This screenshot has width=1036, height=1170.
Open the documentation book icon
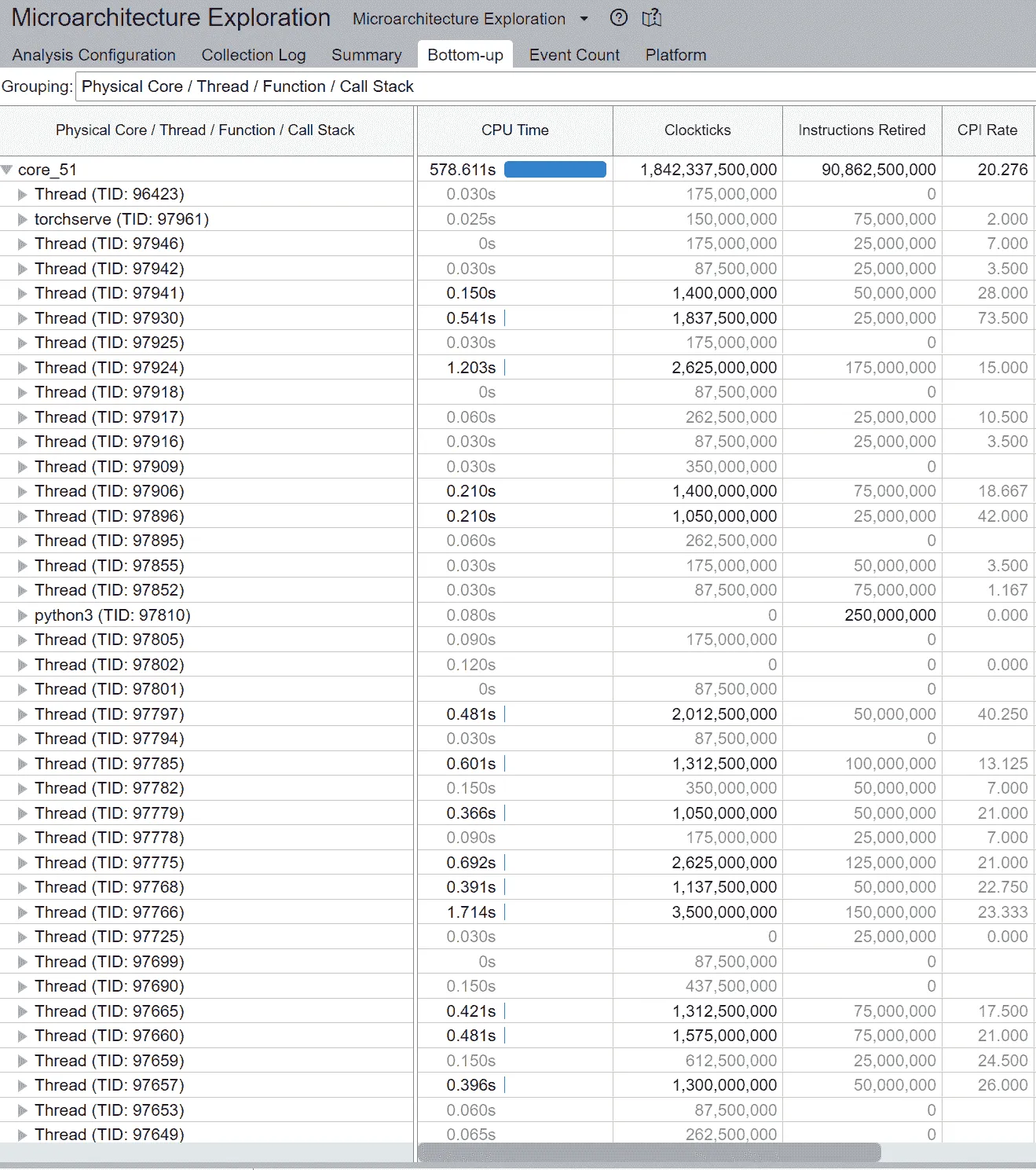click(x=652, y=18)
